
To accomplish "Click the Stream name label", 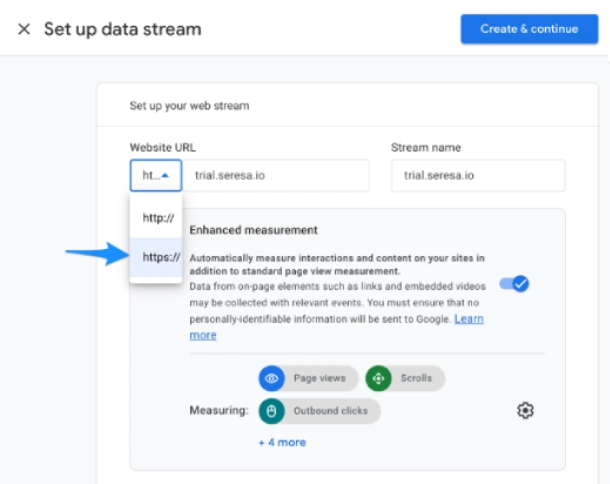I will 426,147.
